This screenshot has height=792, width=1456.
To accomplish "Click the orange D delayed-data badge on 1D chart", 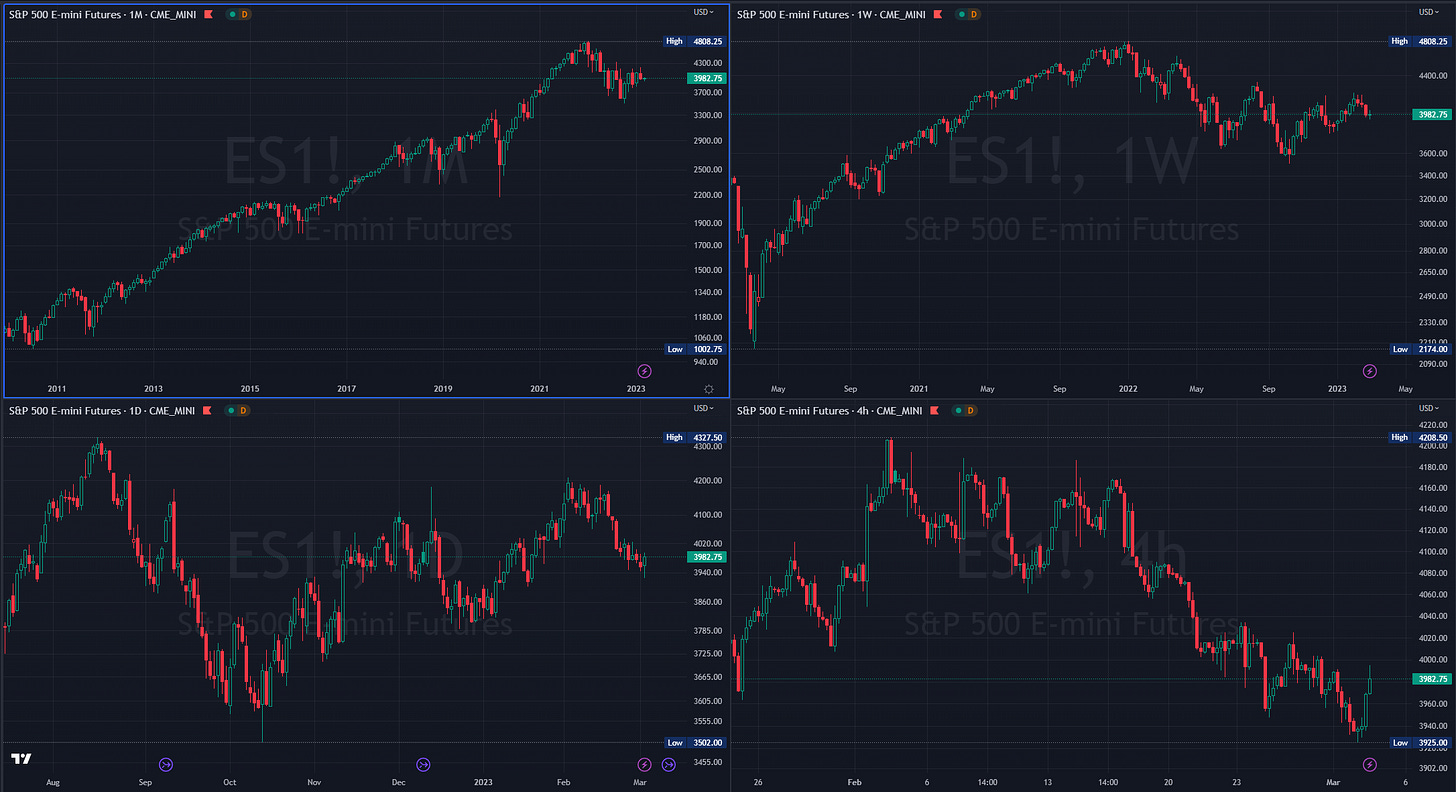I will tap(245, 410).
